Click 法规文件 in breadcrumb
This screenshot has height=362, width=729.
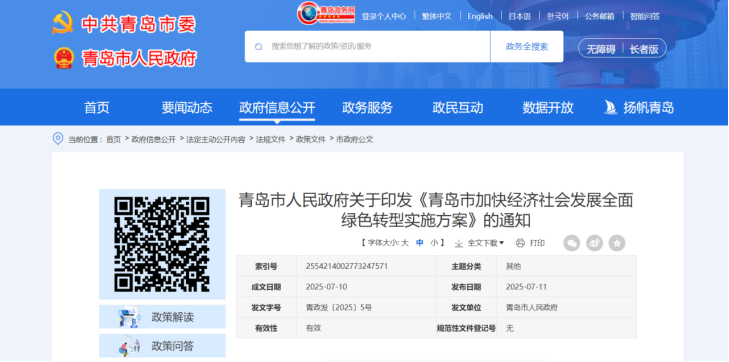pos(271,139)
